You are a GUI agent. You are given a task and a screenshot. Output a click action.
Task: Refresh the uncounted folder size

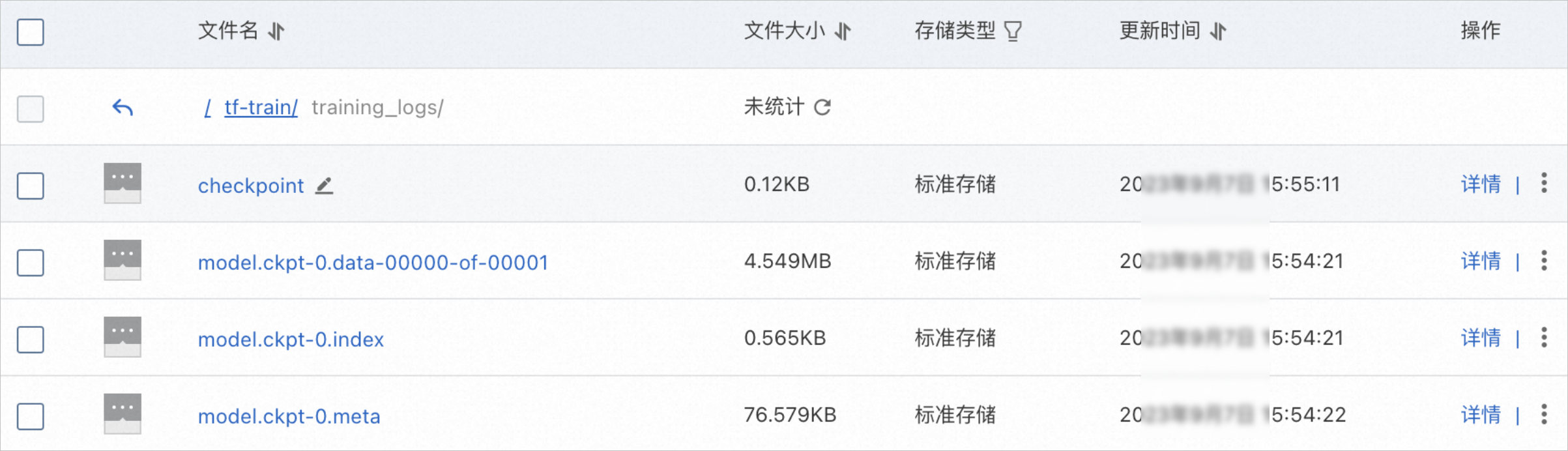[822, 107]
